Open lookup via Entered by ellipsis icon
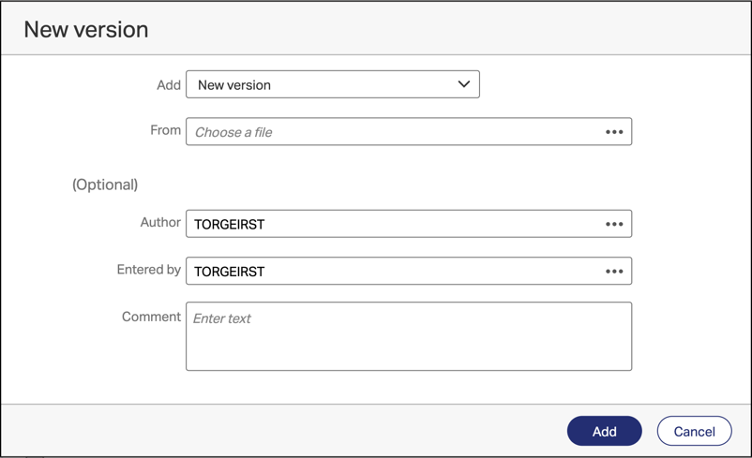Viewport: 752px width, 458px height. 614,271
